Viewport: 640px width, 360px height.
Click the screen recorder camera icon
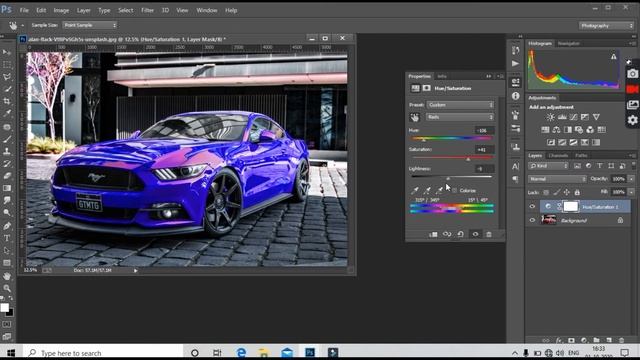[632, 73]
